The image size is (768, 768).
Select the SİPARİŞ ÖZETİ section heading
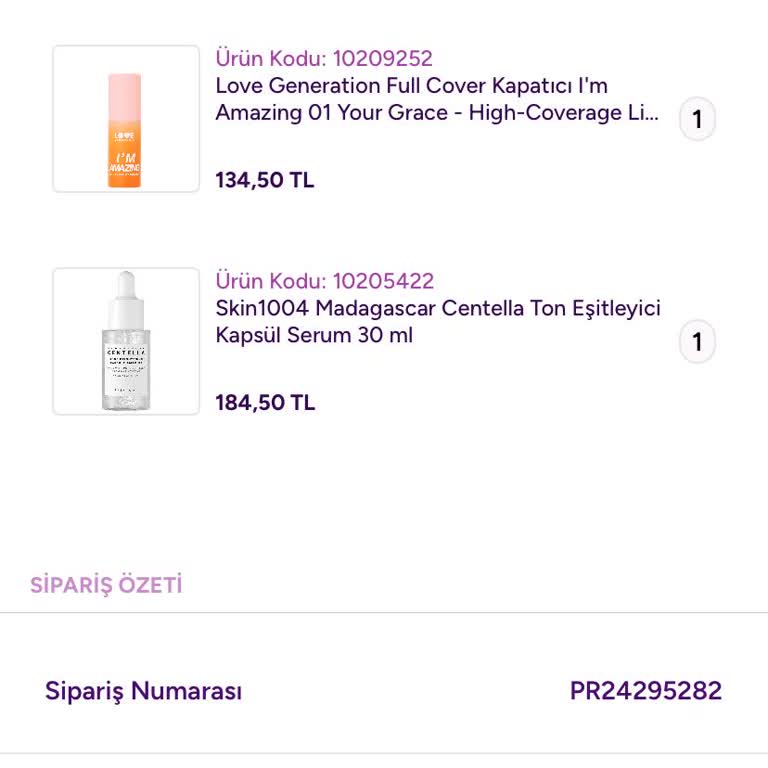(x=106, y=585)
